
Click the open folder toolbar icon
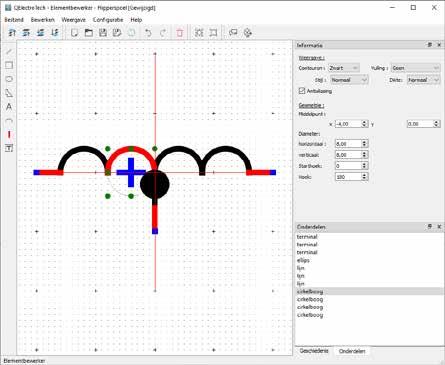tap(89, 33)
